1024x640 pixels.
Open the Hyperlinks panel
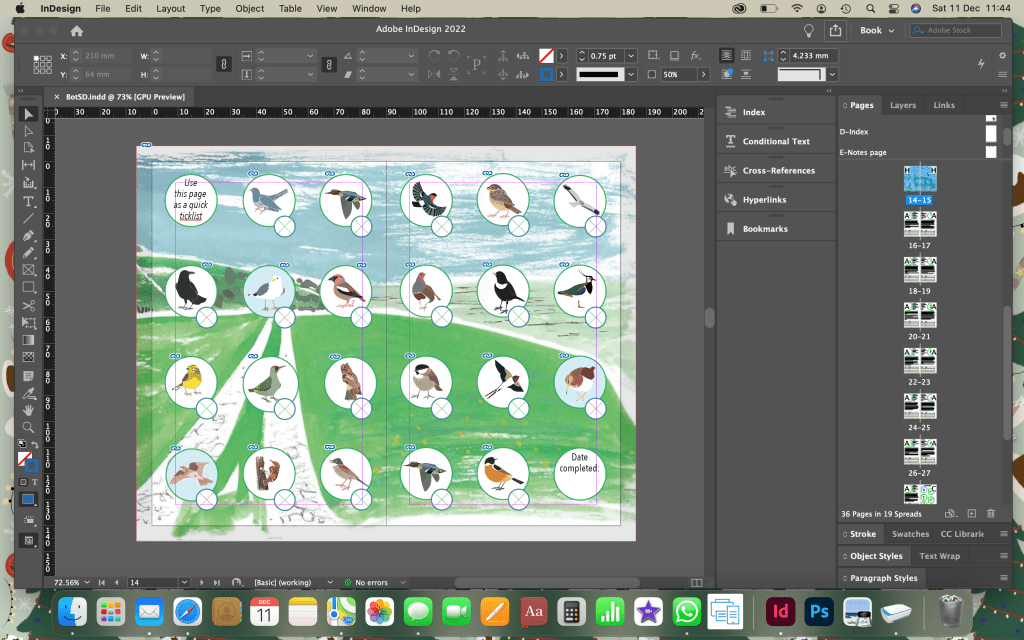(765, 200)
